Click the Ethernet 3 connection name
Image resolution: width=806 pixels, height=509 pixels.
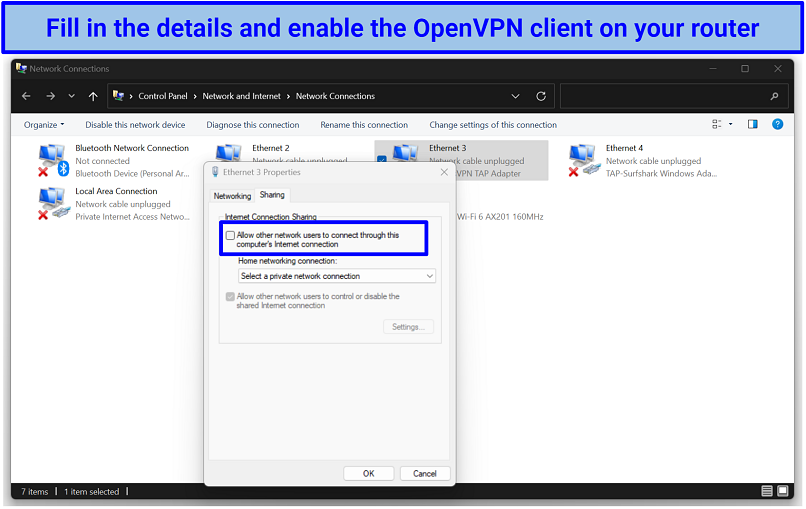(447, 148)
